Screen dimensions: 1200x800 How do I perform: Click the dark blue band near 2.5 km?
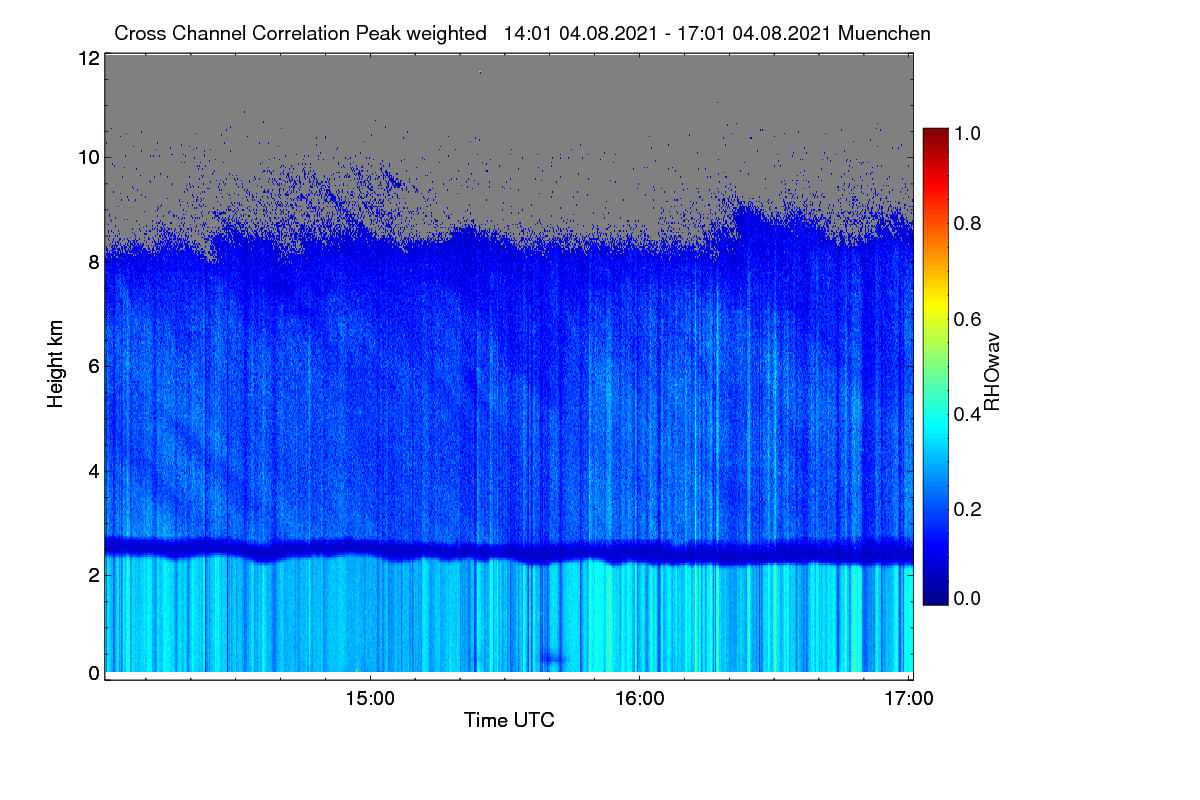pos(508,549)
